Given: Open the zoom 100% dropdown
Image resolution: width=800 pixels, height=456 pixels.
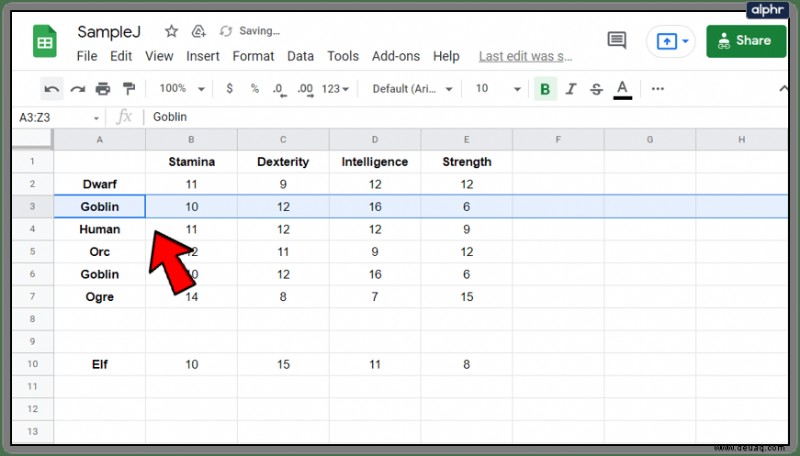Looking at the screenshot, I should [182, 89].
